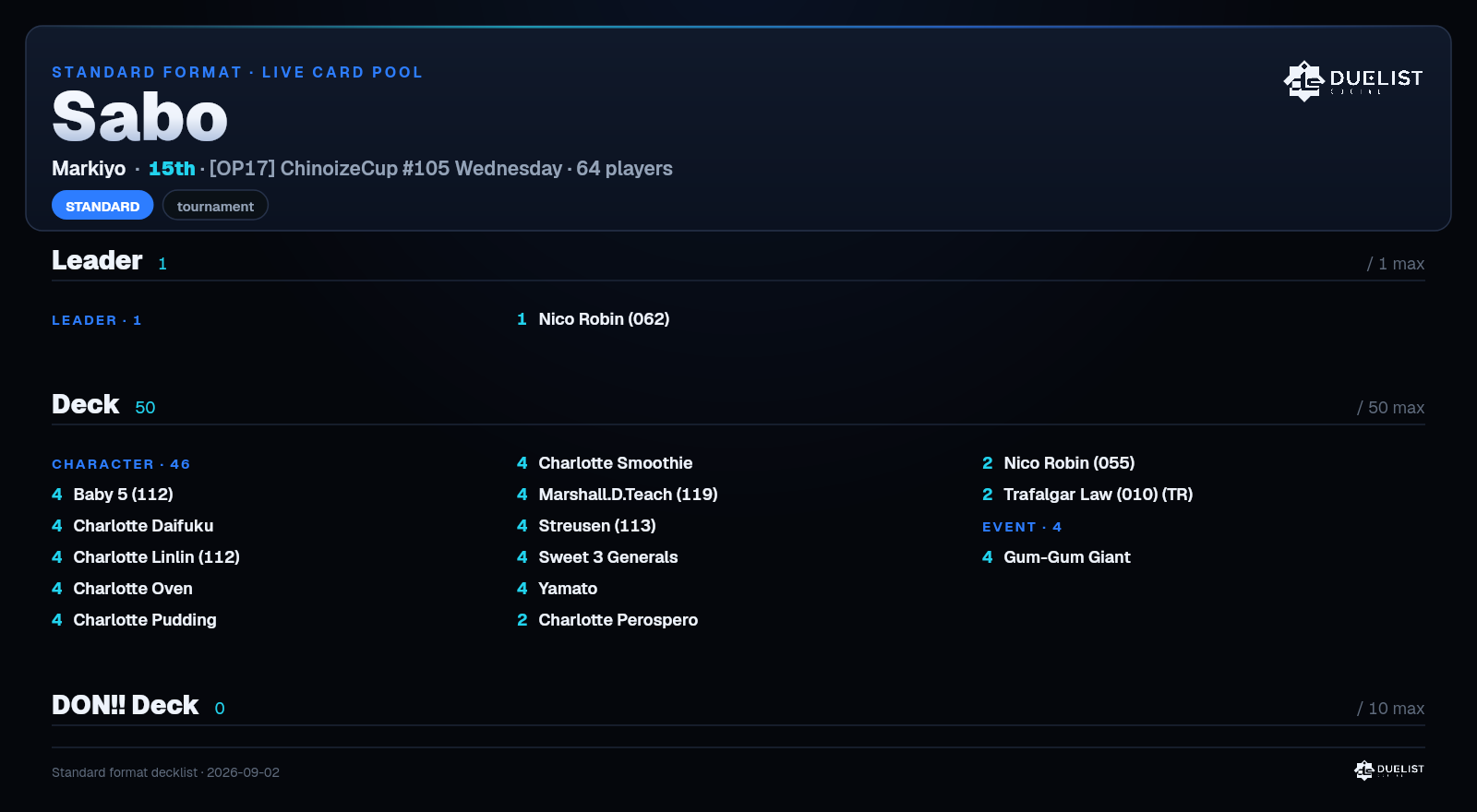Select the STANDARD format pill
The image size is (1477, 812).
[x=102, y=206]
